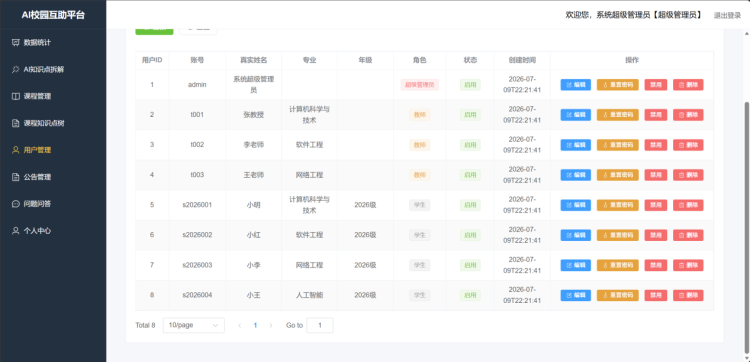Click the 学生 tag in s2026004 row
750x362 pixels.
pos(419,296)
